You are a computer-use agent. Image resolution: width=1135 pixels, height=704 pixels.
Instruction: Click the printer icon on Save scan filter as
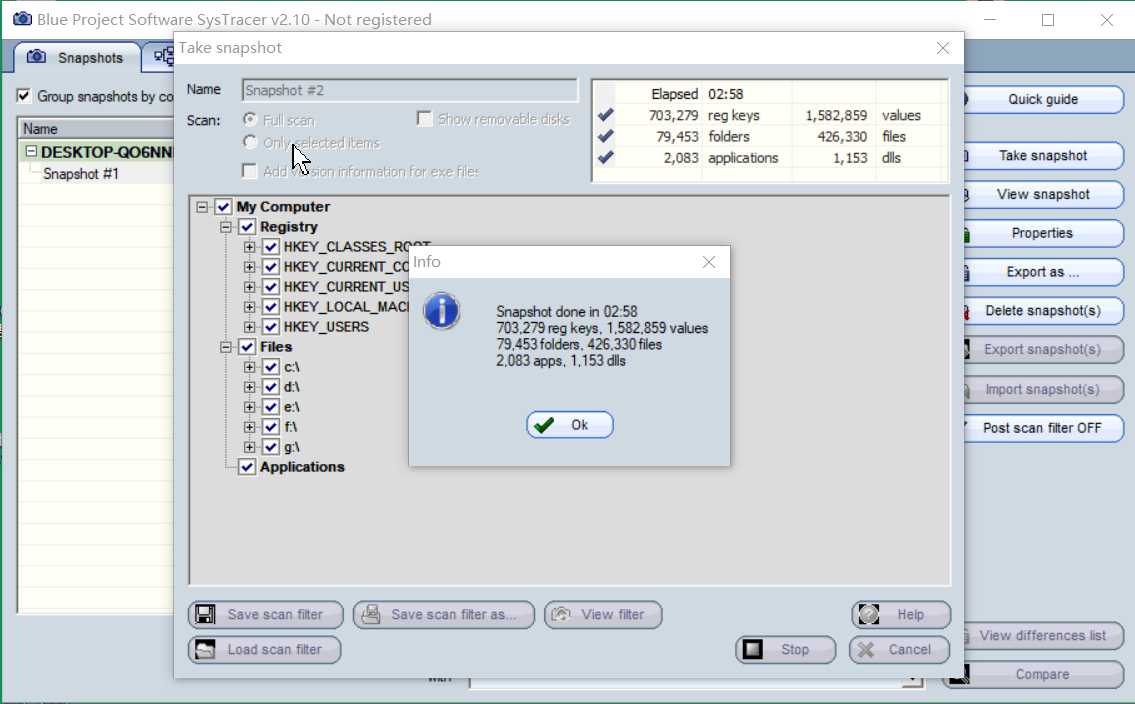(371, 614)
